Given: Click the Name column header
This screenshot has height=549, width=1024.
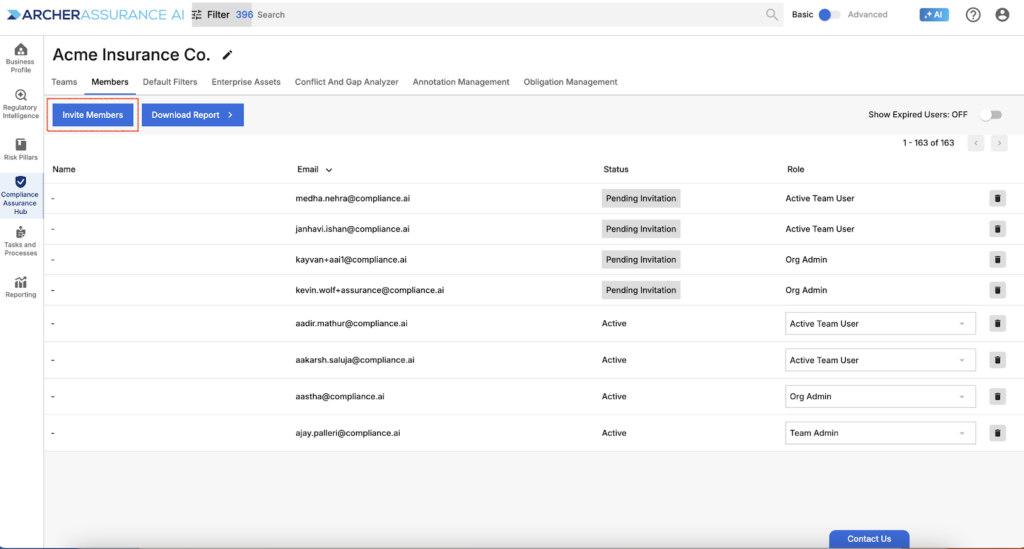Looking at the screenshot, I should point(64,170).
